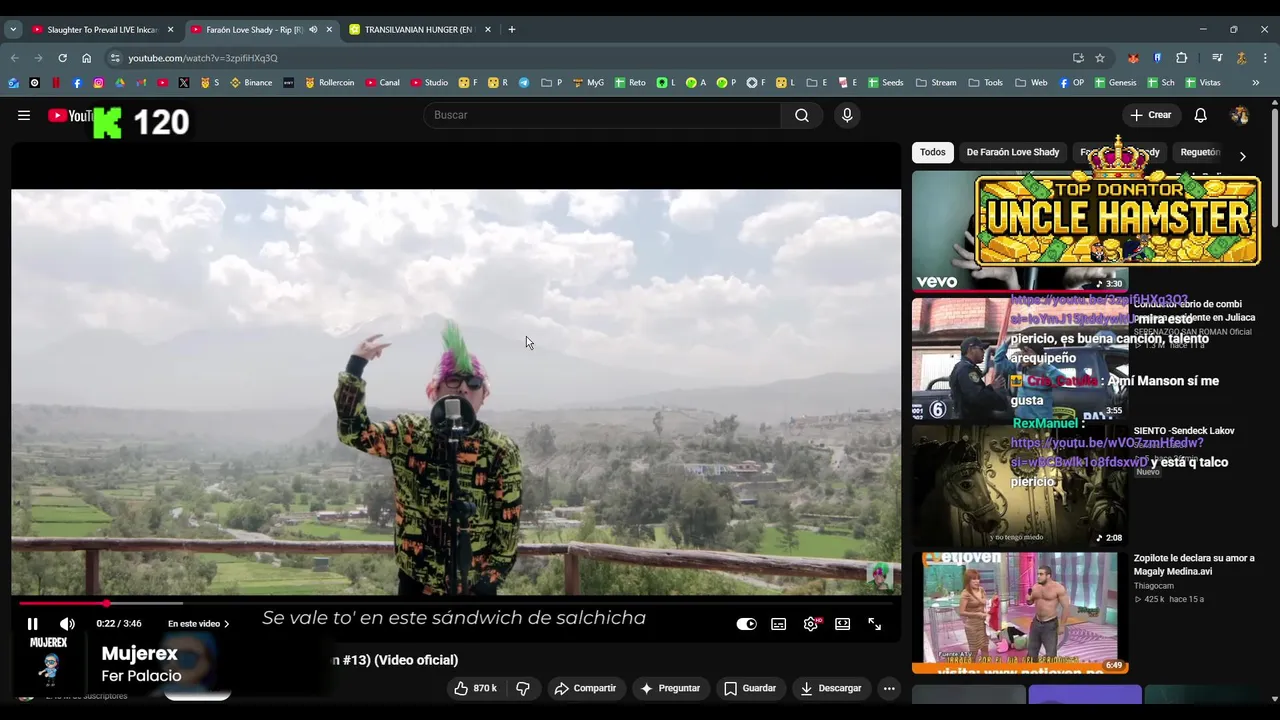Image resolution: width=1280 pixels, height=720 pixels.
Task: Click the search magnifier button
Action: (x=802, y=115)
